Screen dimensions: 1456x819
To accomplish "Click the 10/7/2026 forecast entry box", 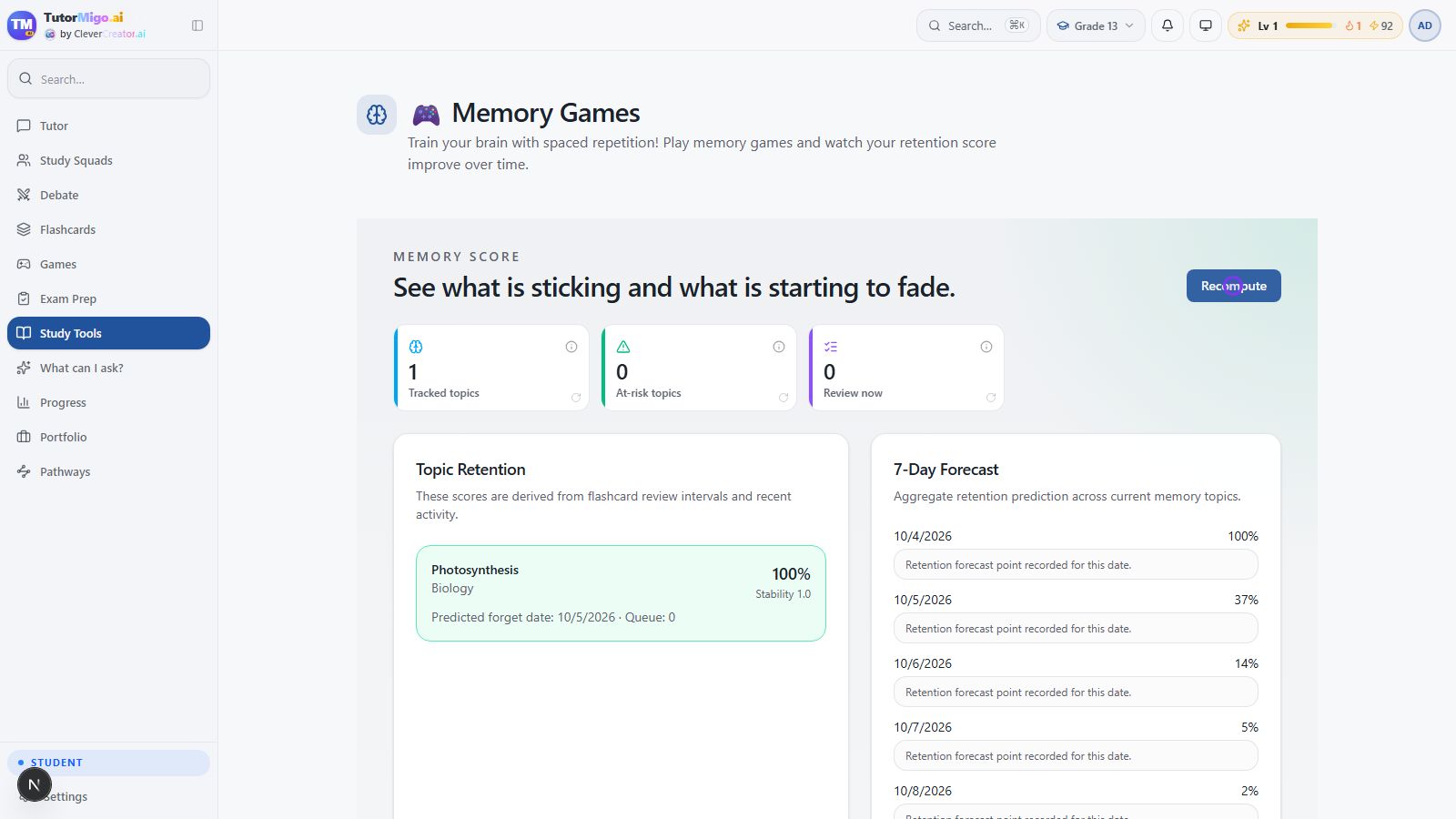I will [1076, 755].
